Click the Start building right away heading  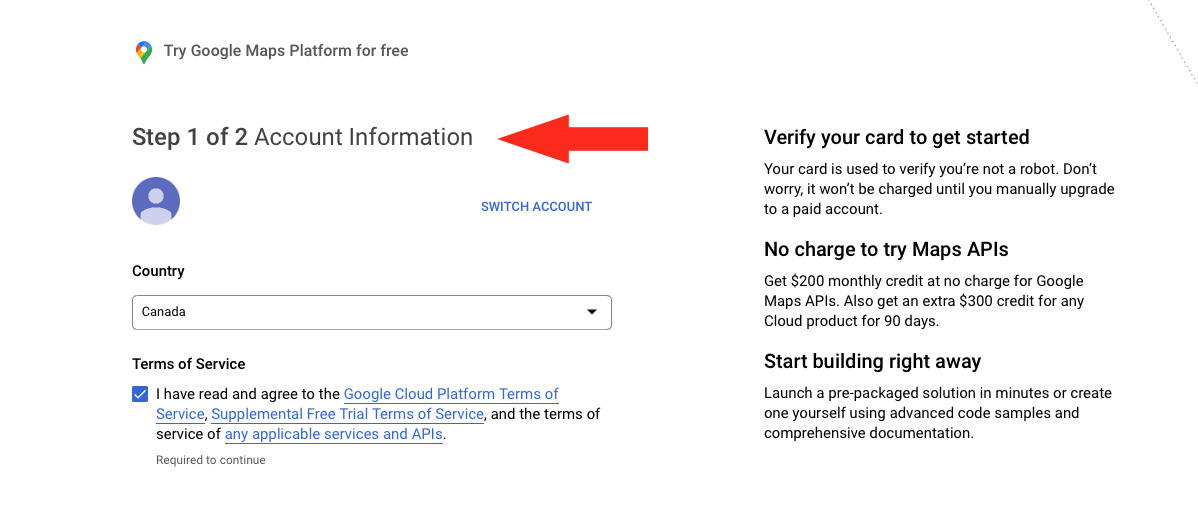[x=872, y=361]
